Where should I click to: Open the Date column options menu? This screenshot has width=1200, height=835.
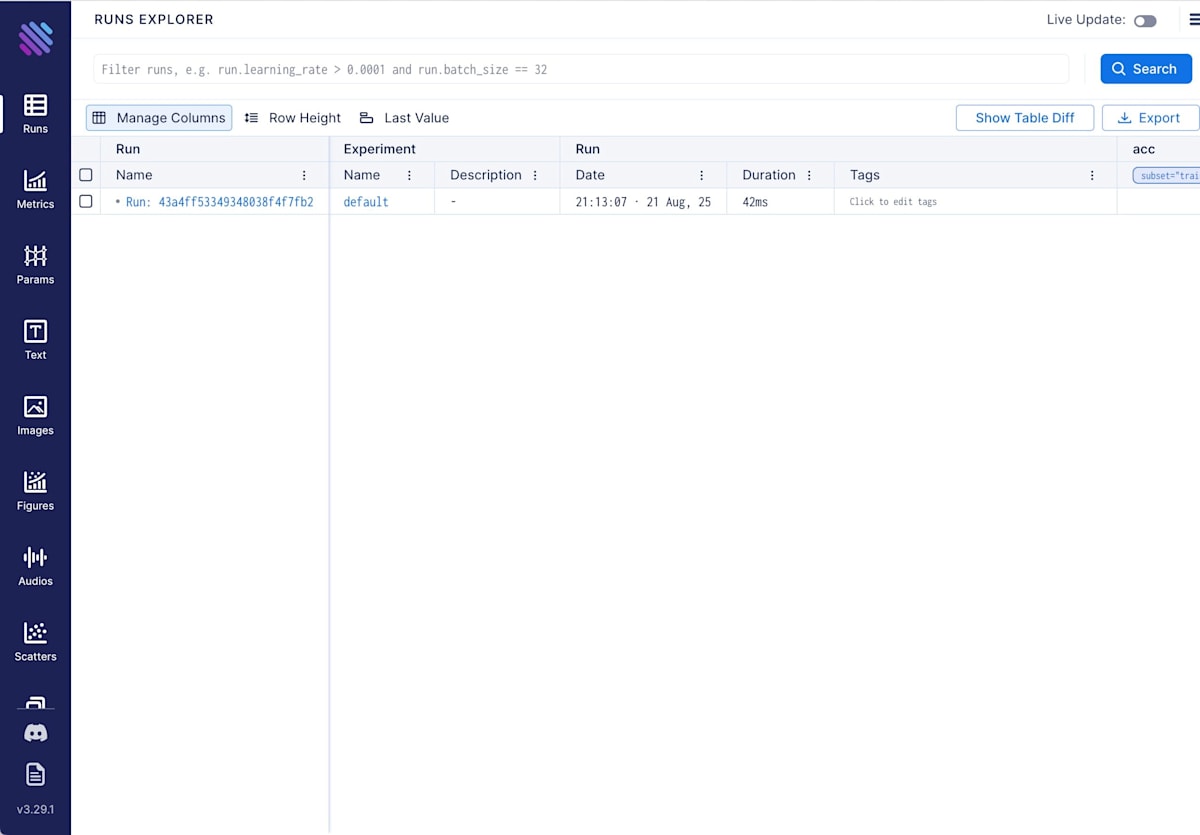point(702,175)
